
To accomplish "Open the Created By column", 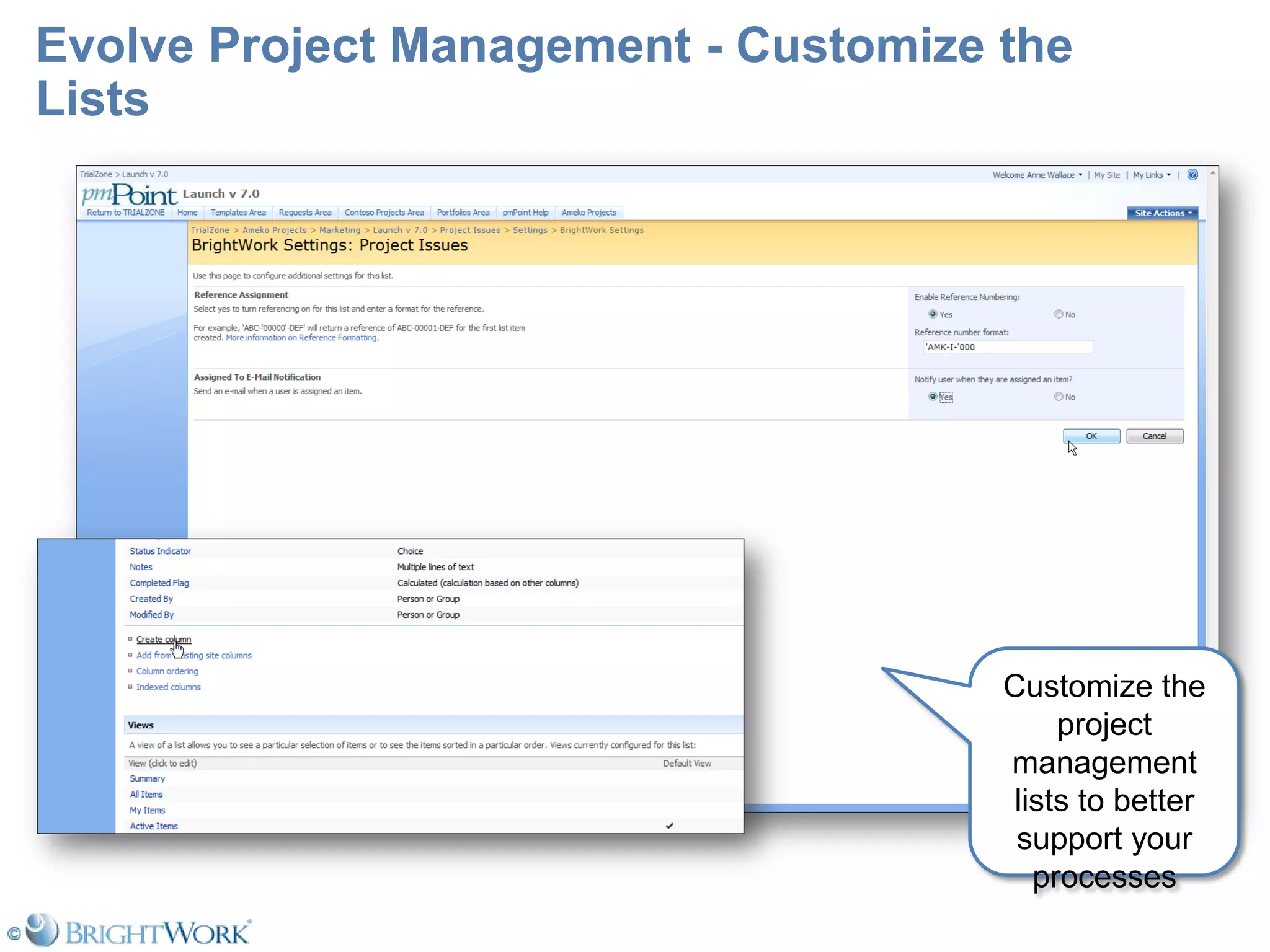I will (151, 599).
